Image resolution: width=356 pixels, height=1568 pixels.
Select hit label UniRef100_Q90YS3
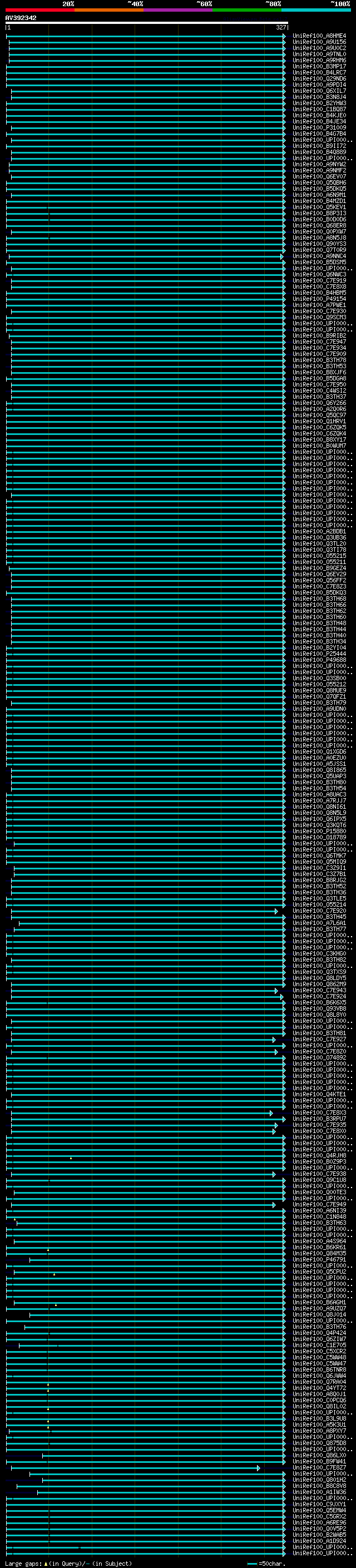point(319,244)
